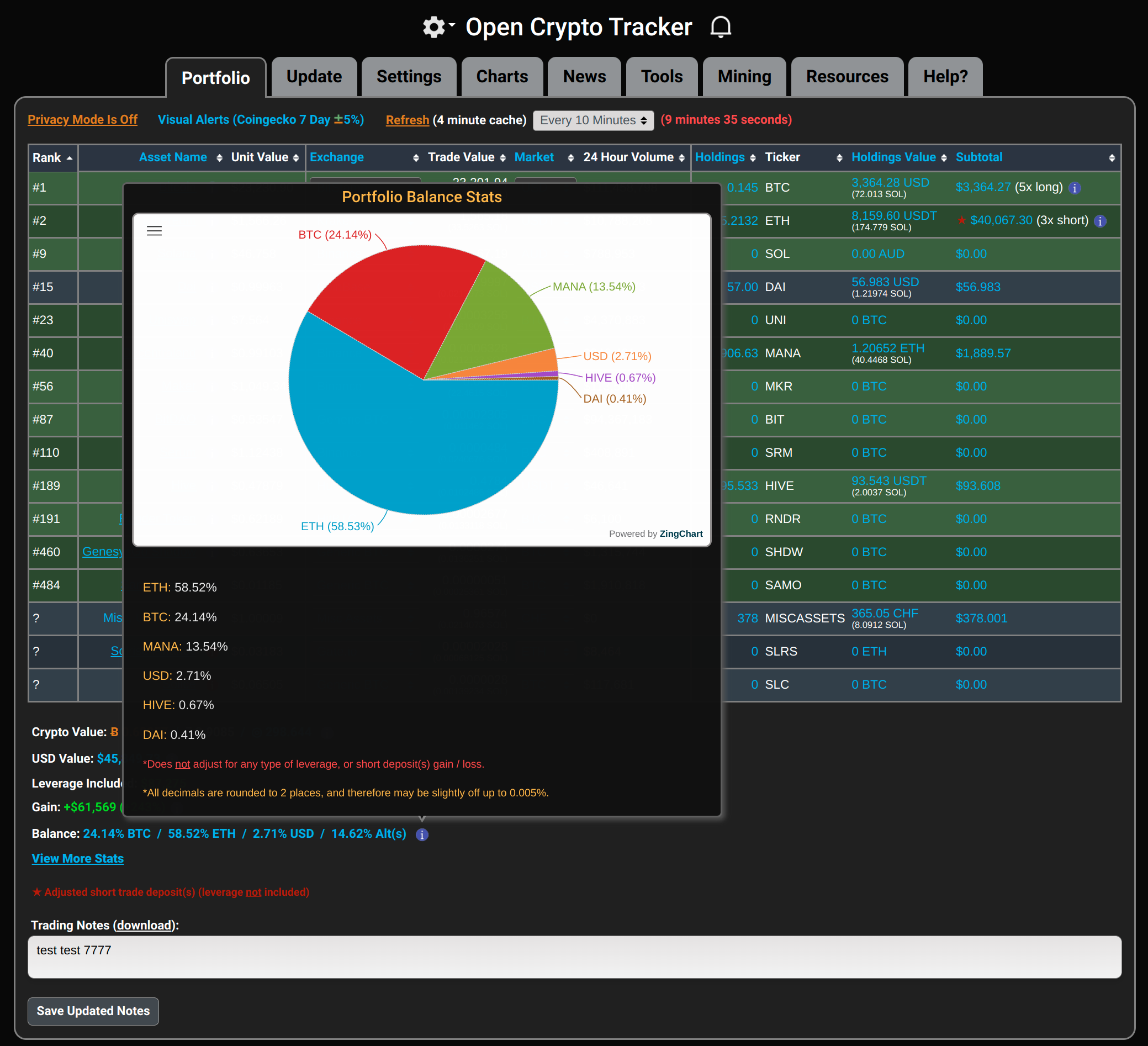
Task: Click the notification bell icon
Action: (x=721, y=27)
